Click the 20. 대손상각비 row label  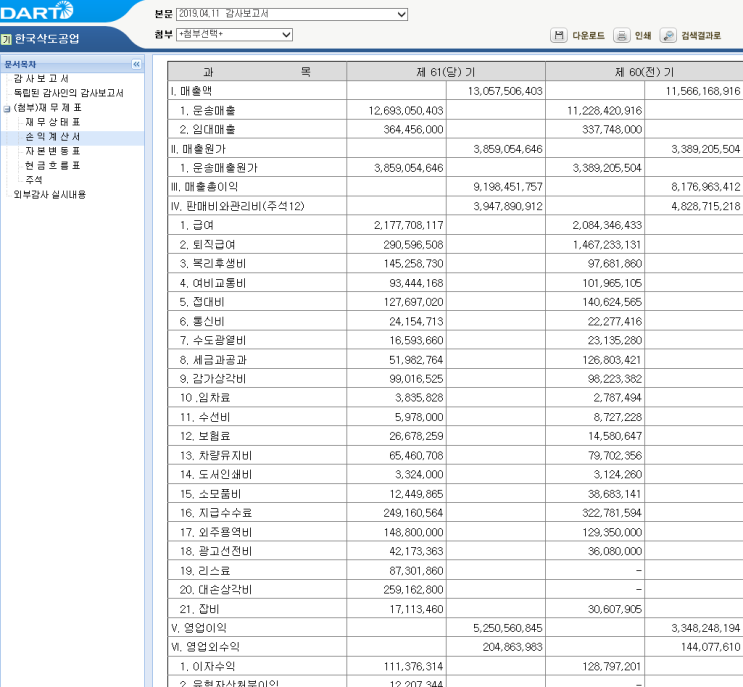pyautogui.click(x=216, y=589)
